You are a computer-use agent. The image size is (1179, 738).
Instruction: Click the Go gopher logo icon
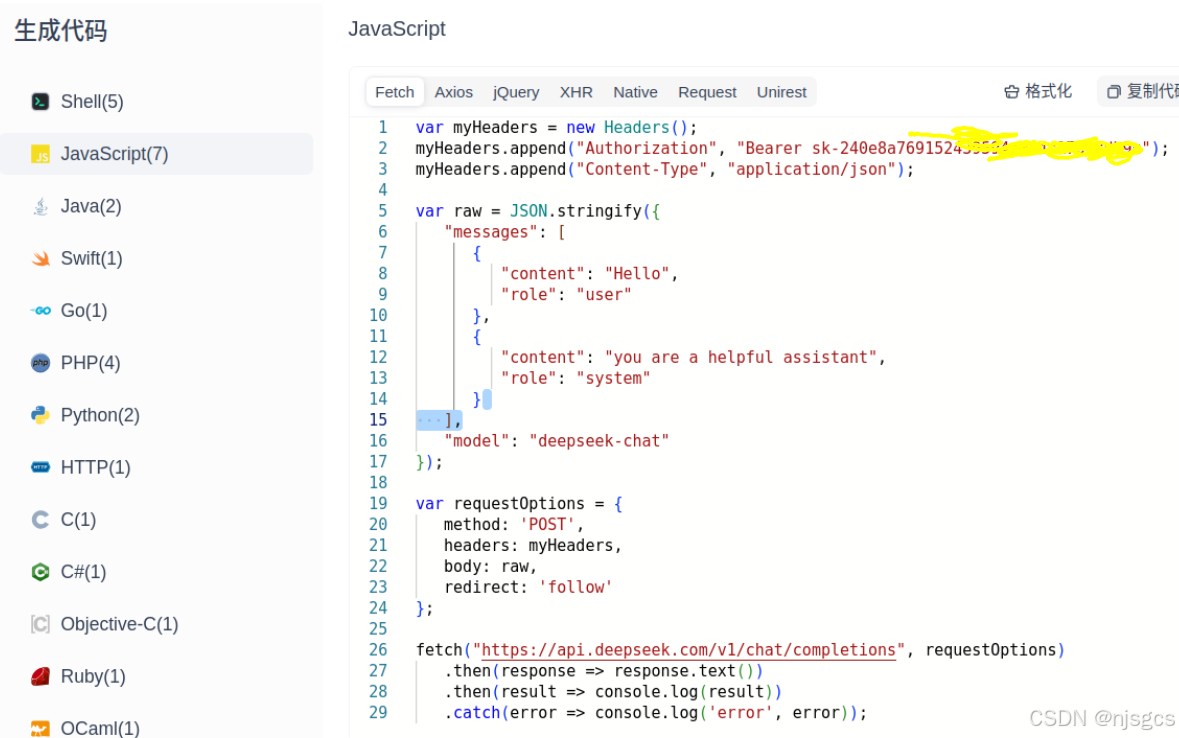[41, 311]
